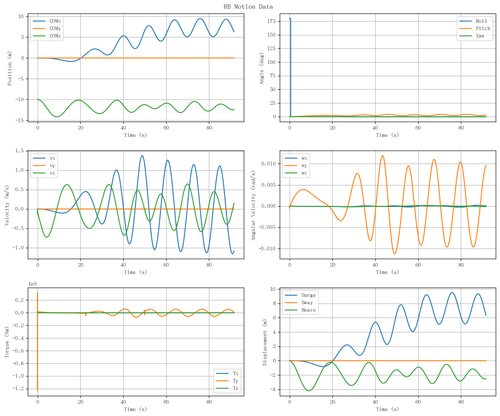Click the blue line swatch beside COMx
This screenshot has height=416, width=500.
tap(39, 21)
